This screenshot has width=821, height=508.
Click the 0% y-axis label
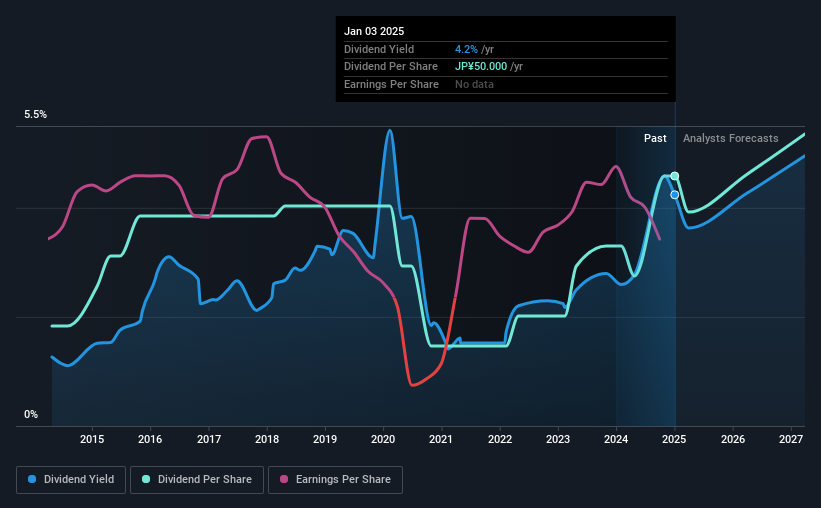pos(31,414)
